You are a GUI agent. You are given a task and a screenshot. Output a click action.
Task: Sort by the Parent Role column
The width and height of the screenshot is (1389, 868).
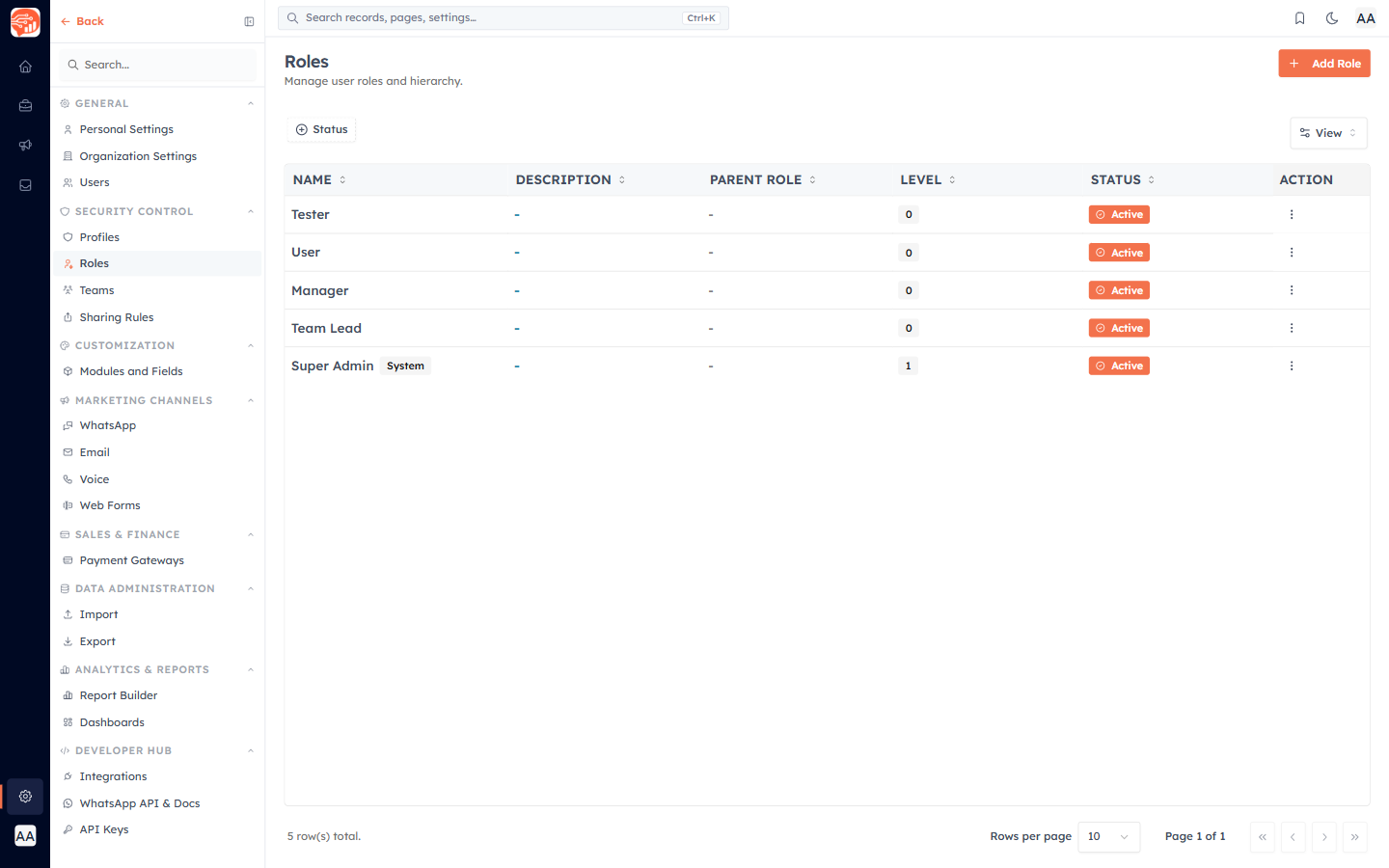click(763, 180)
